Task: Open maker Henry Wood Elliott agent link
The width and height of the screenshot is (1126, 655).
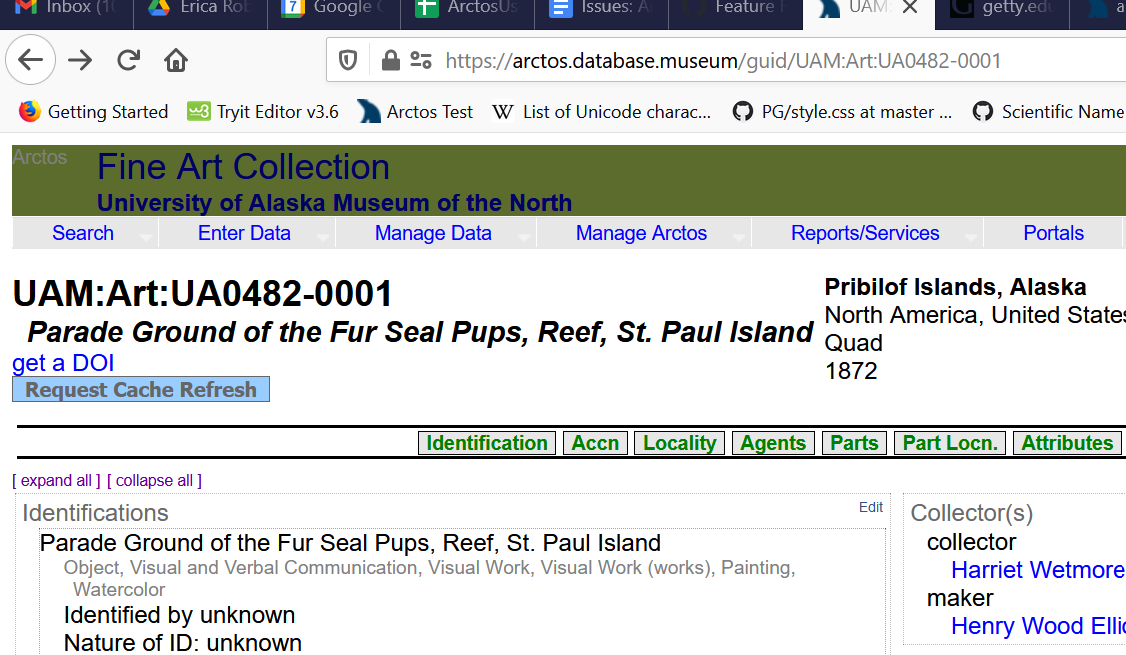Action: tap(1038, 626)
